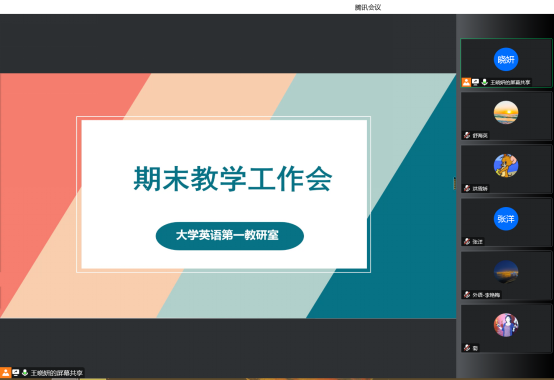Click the muted mic icon under the Jerry mouse avatar
554x380 pixels.
click(467, 188)
